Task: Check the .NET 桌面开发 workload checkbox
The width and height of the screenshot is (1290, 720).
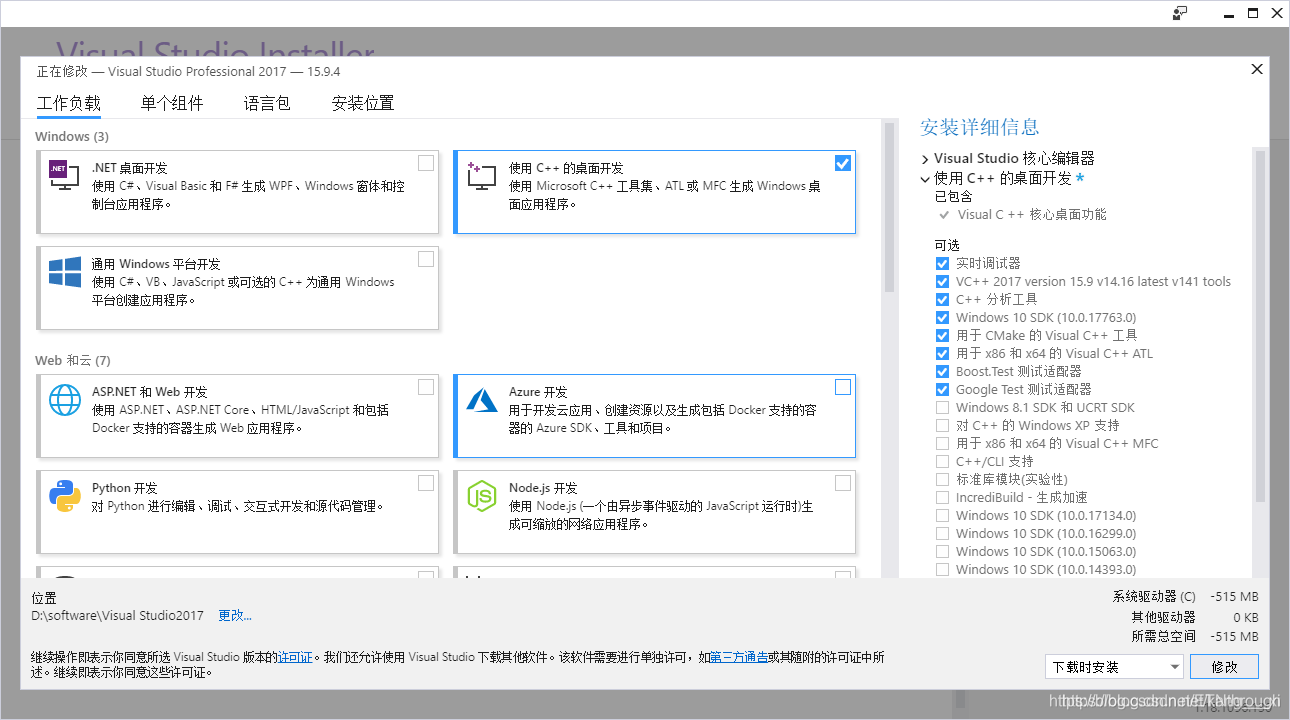Action: coord(426,163)
